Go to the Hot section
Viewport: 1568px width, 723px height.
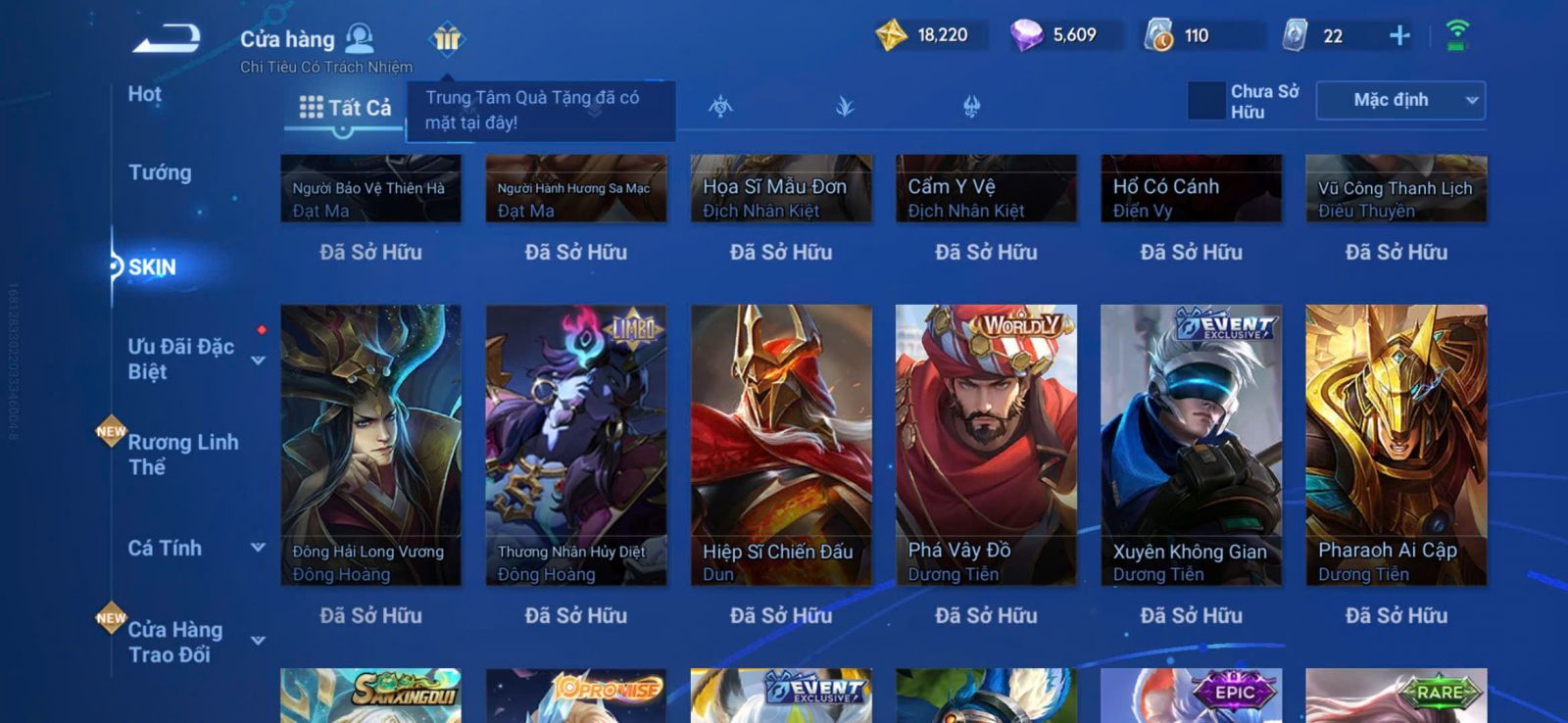[x=144, y=94]
